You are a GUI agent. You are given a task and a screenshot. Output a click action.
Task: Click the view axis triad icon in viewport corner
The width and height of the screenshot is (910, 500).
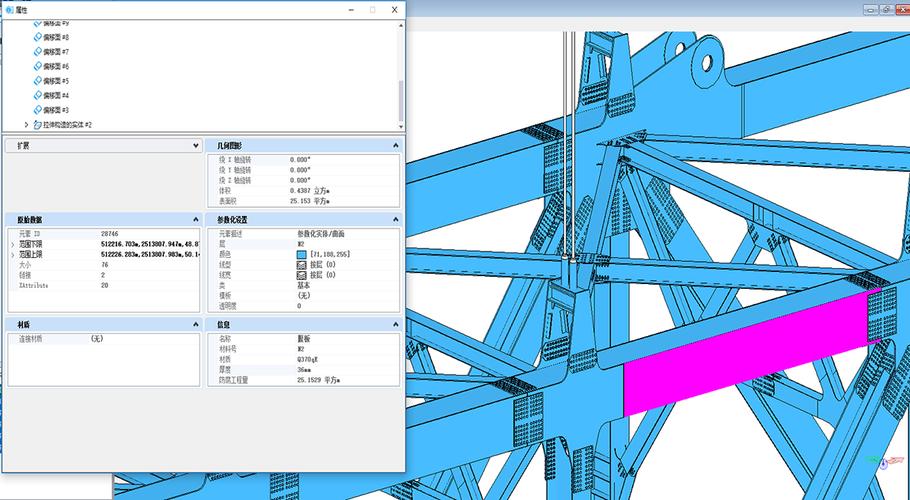click(x=884, y=462)
